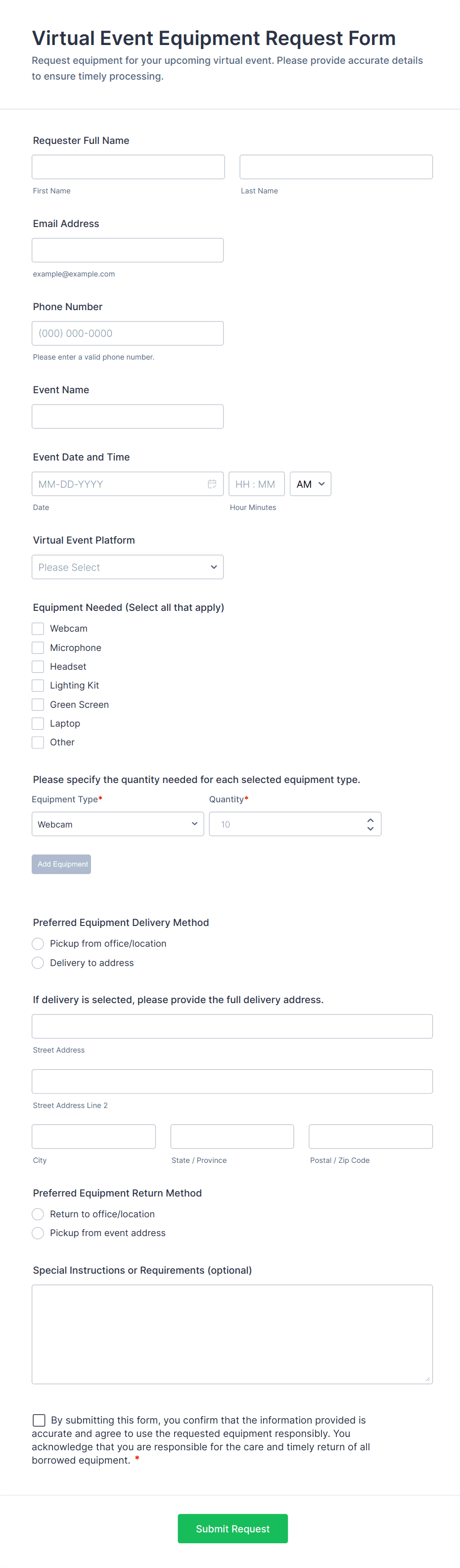
Task: Click inside the Event Name field
Action: pos(127,415)
